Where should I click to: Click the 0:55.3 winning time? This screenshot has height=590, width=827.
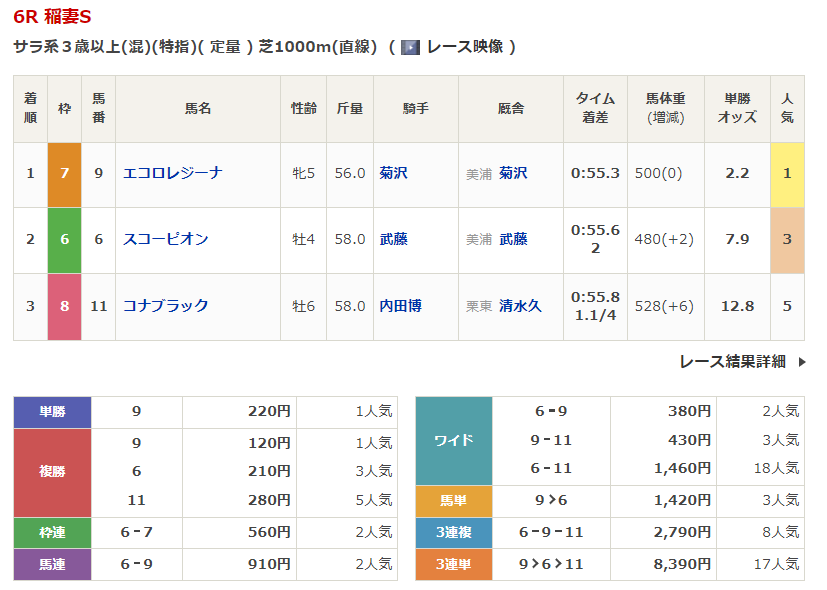tap(595, 173)
